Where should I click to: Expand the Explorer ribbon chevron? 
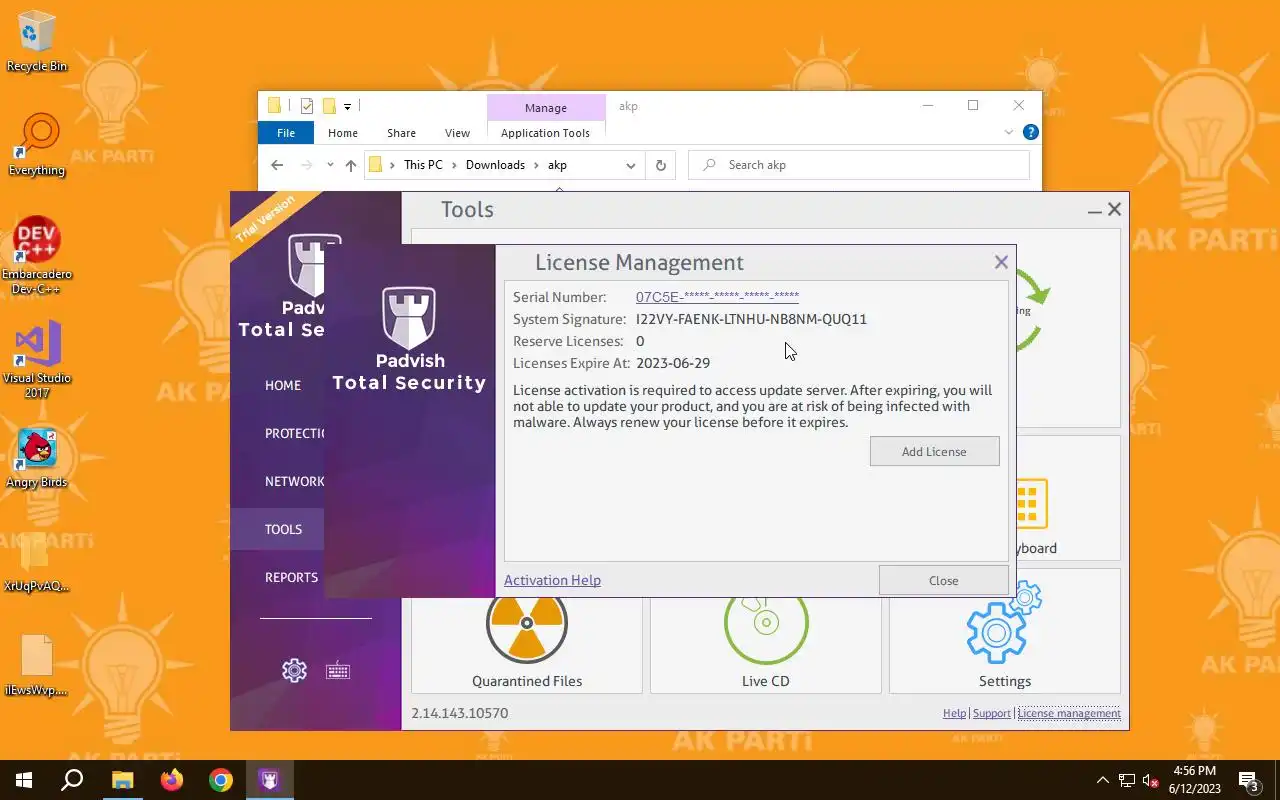pos(1009,132)
